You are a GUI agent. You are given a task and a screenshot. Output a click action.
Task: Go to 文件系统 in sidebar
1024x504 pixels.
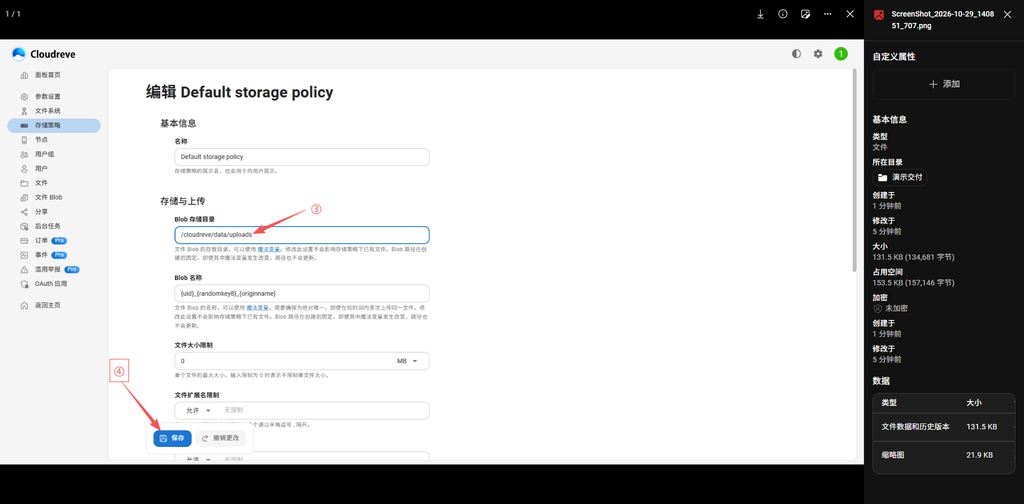[x=54, y=111]
